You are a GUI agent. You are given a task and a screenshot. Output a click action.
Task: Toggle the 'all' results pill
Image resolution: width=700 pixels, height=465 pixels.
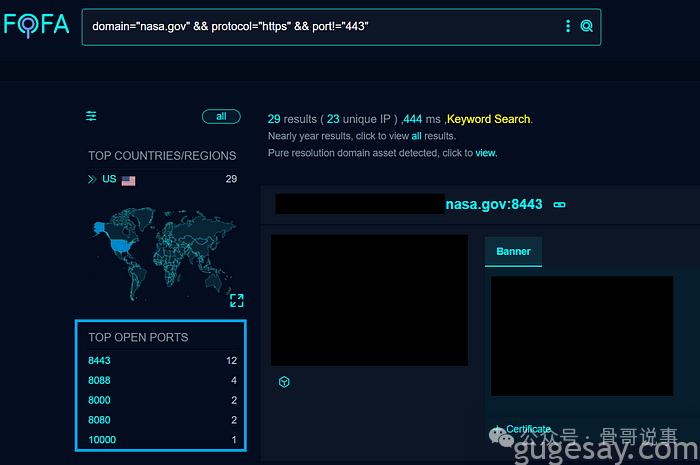[221, 116]
